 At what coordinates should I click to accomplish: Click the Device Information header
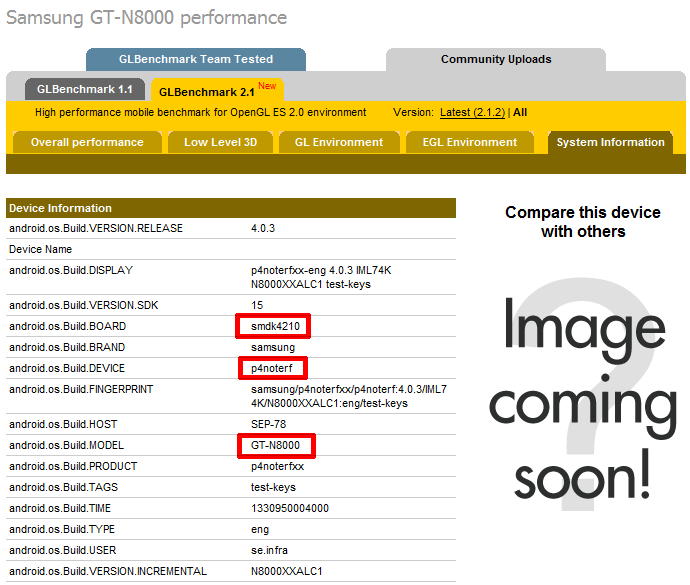[x=231, y=208]
